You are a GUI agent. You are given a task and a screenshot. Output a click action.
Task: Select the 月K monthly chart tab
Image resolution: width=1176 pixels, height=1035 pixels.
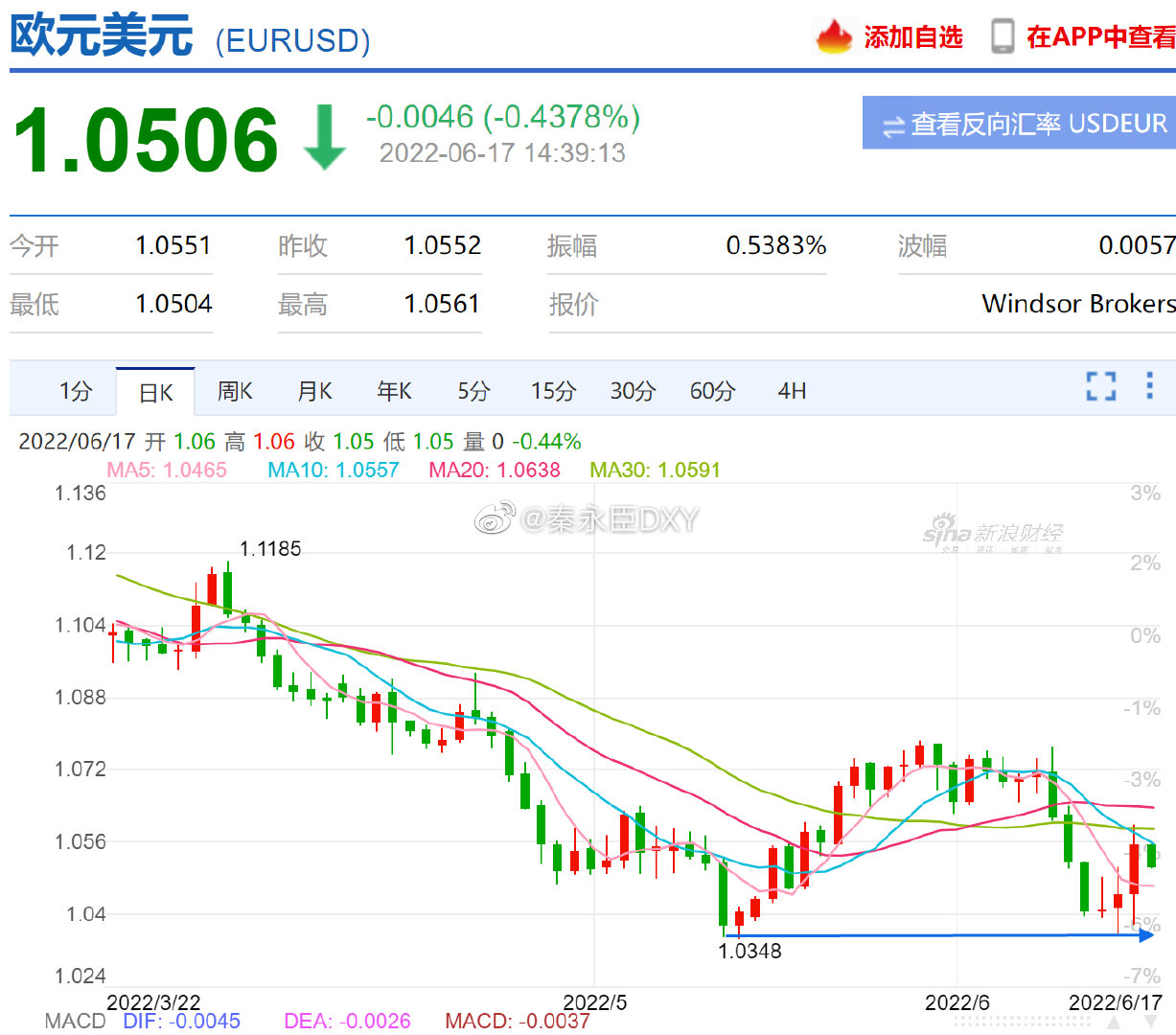314,391
